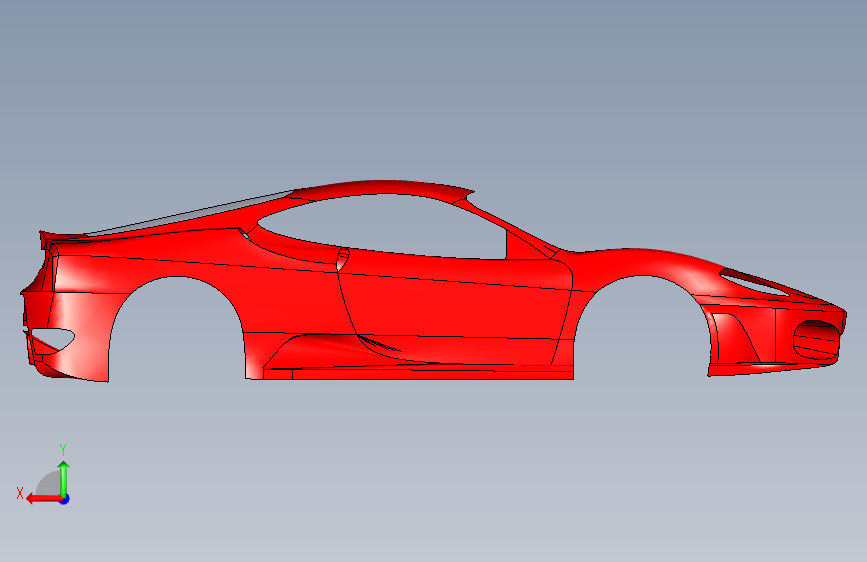The width and height of the screenshot is (867, 562).
Task: Click the green Y axis arrow of the triad
Action: (64, 479)
